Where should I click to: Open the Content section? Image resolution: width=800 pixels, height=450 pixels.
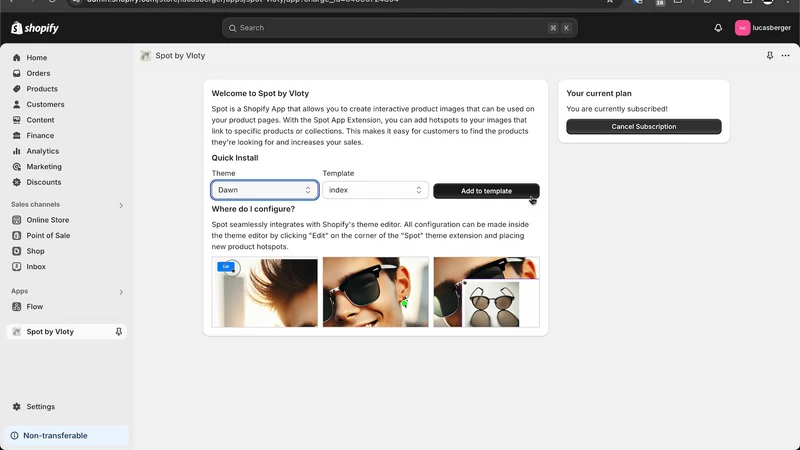coord(40,120)
